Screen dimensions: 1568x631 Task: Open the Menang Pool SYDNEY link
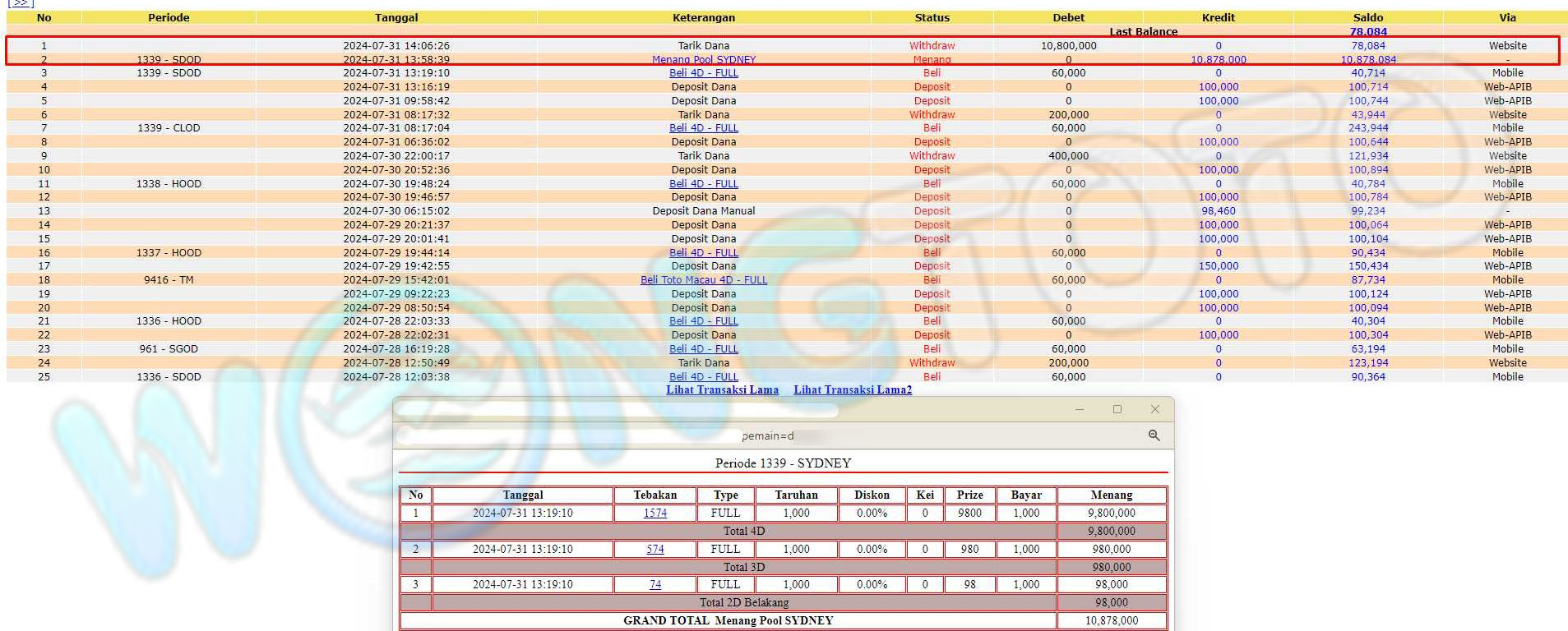[x=703, y=59]
